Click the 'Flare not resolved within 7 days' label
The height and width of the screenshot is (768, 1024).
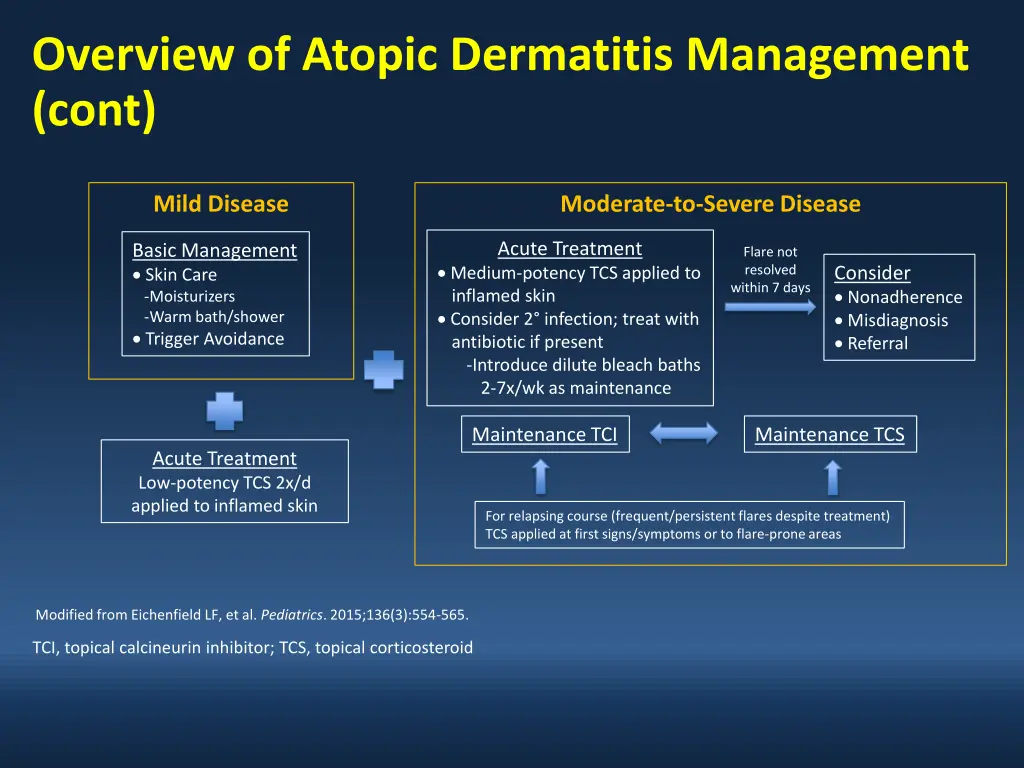pos(770,270)
